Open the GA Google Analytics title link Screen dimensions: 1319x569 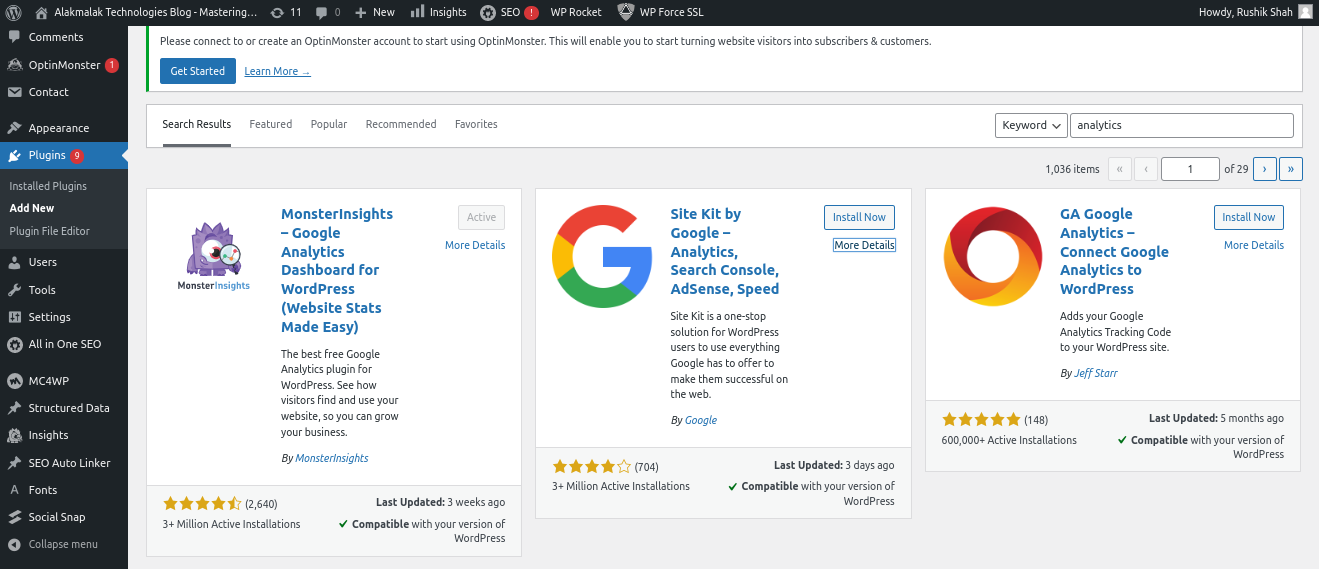tap(1115, 251)
